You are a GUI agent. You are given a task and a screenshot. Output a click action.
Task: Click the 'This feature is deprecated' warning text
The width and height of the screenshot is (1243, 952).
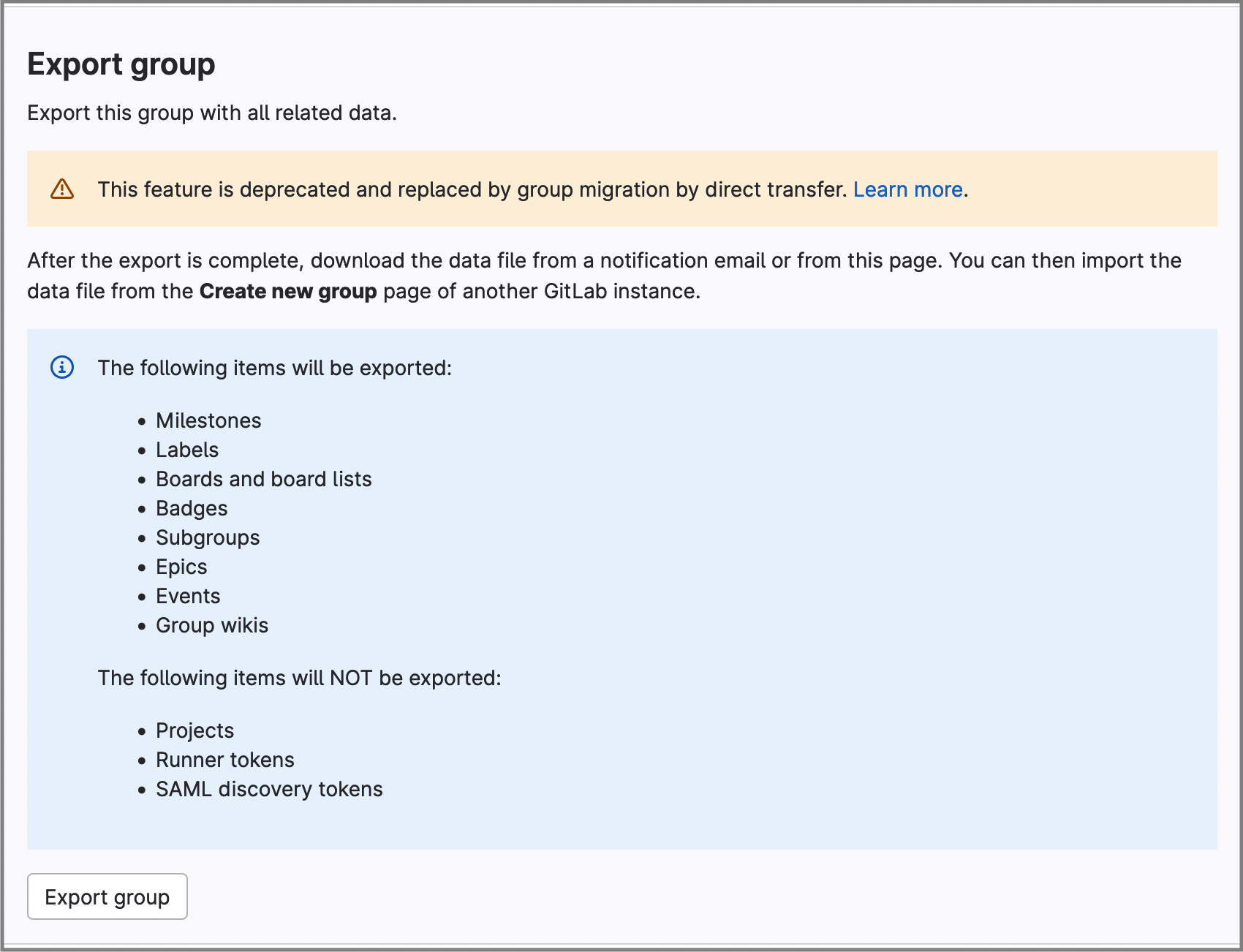(472, 189)
